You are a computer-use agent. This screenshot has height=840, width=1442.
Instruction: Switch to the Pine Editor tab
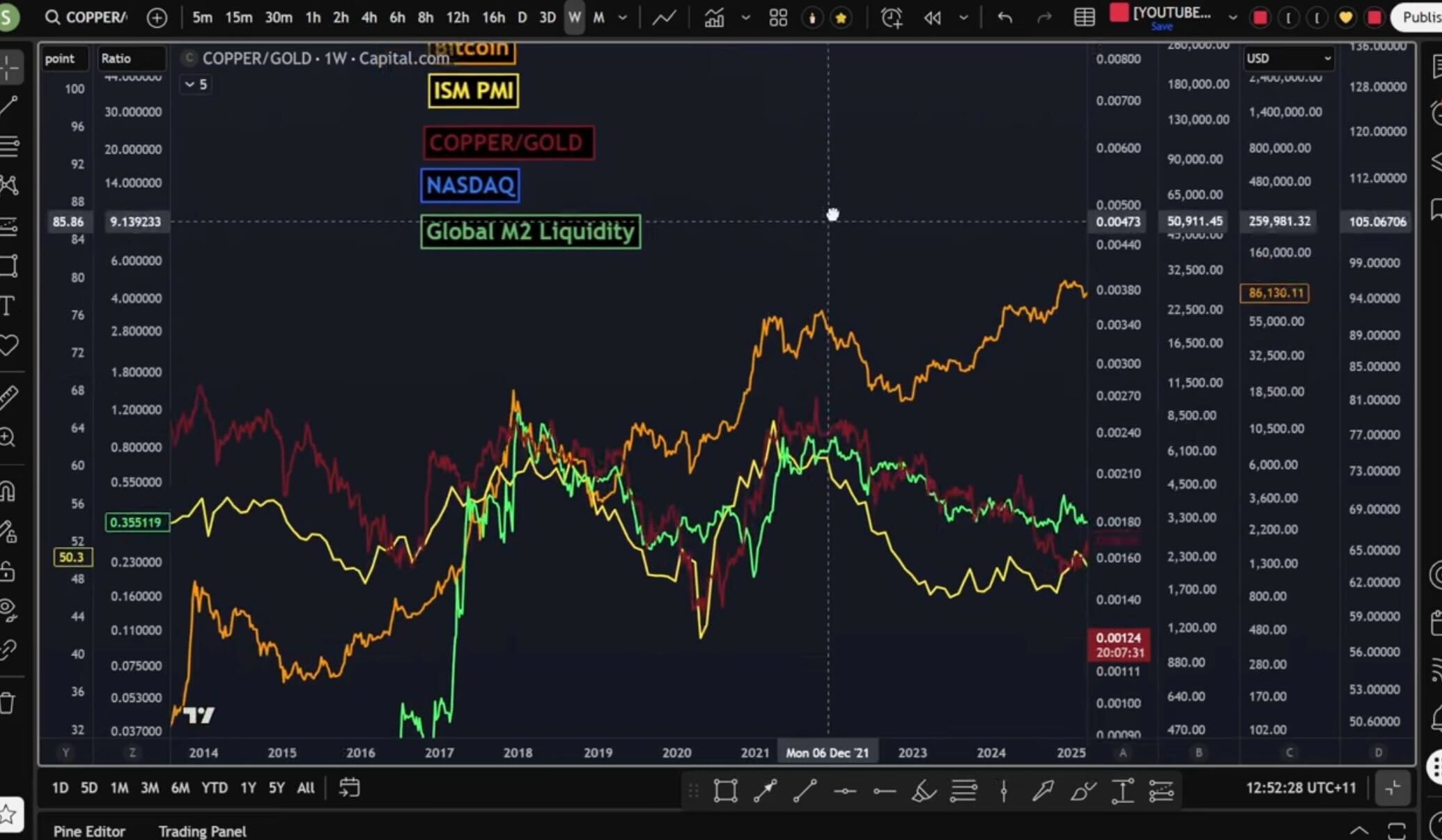click(89, 831)
